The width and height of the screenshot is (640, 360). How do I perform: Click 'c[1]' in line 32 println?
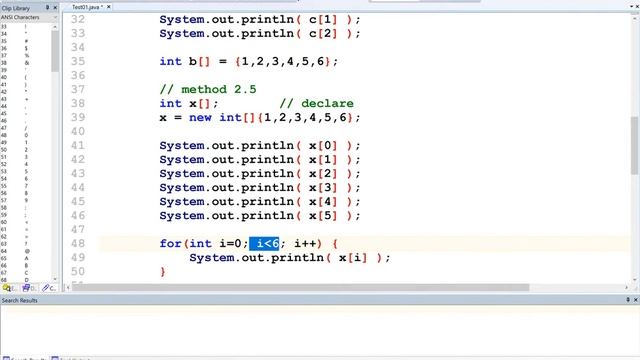(323, 20)
